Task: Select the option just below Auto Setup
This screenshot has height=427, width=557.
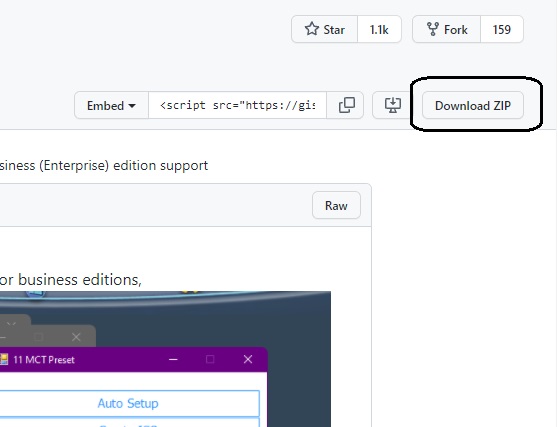Action: pos(128,422)
